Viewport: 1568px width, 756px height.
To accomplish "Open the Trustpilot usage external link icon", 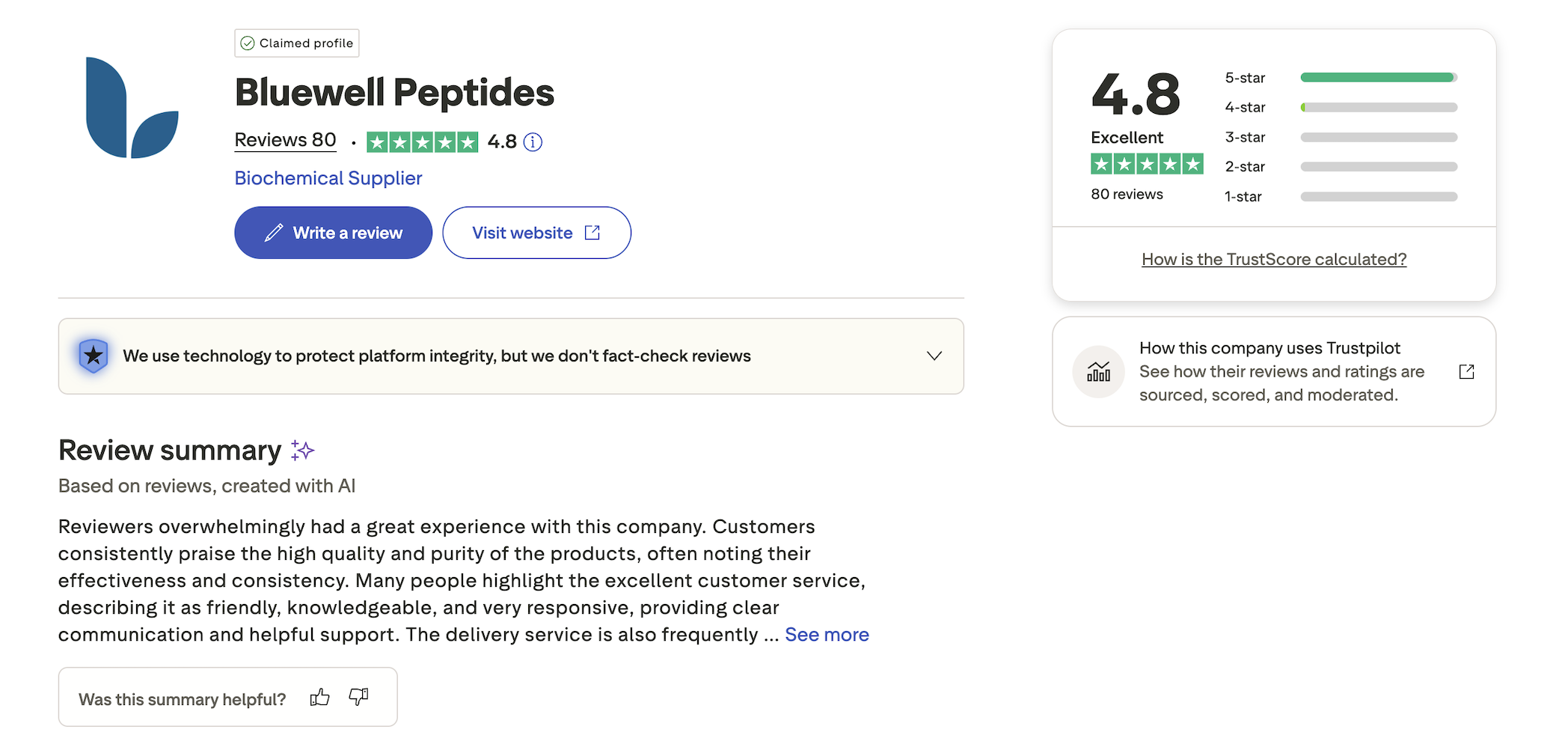I will point(1466,371).
